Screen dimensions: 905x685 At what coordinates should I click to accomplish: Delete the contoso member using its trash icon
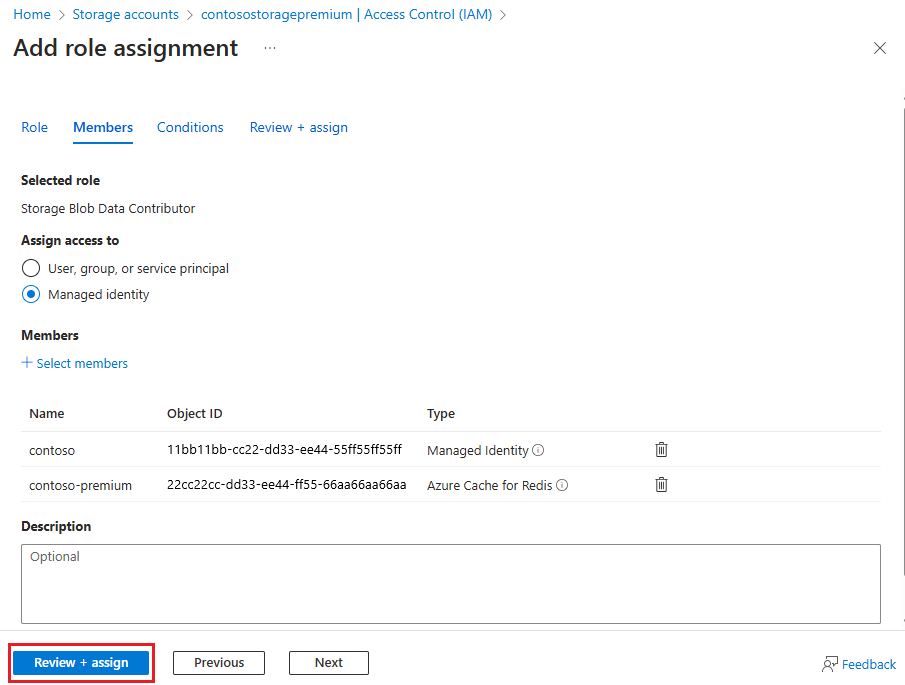[x=661, y=449]
